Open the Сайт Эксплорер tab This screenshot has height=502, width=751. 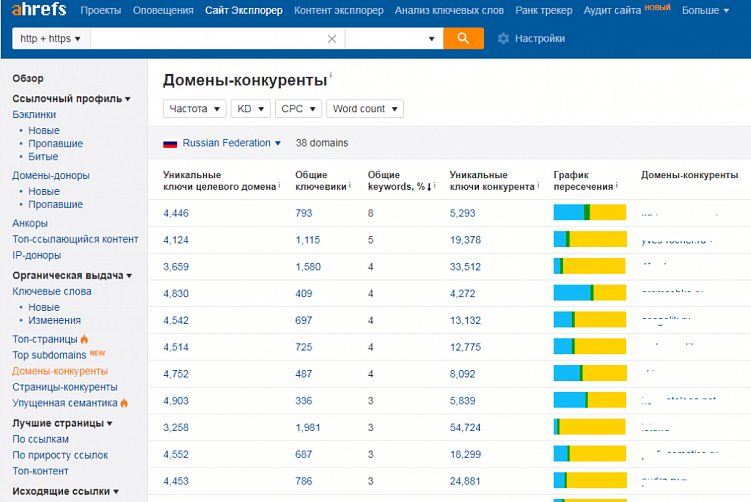coord(244,10)
